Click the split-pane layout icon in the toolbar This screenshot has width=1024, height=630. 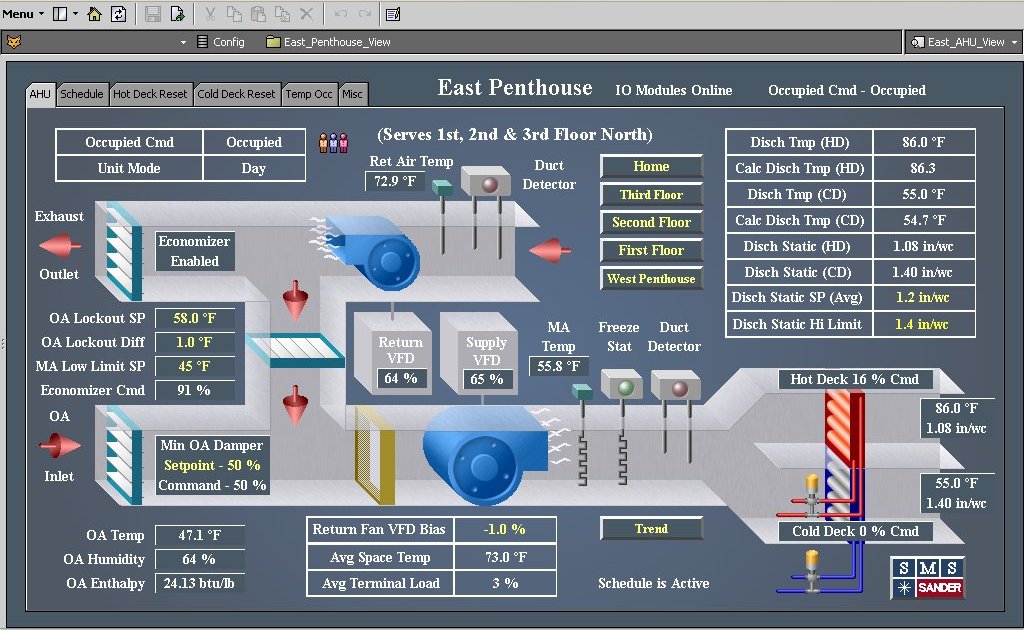59,14
